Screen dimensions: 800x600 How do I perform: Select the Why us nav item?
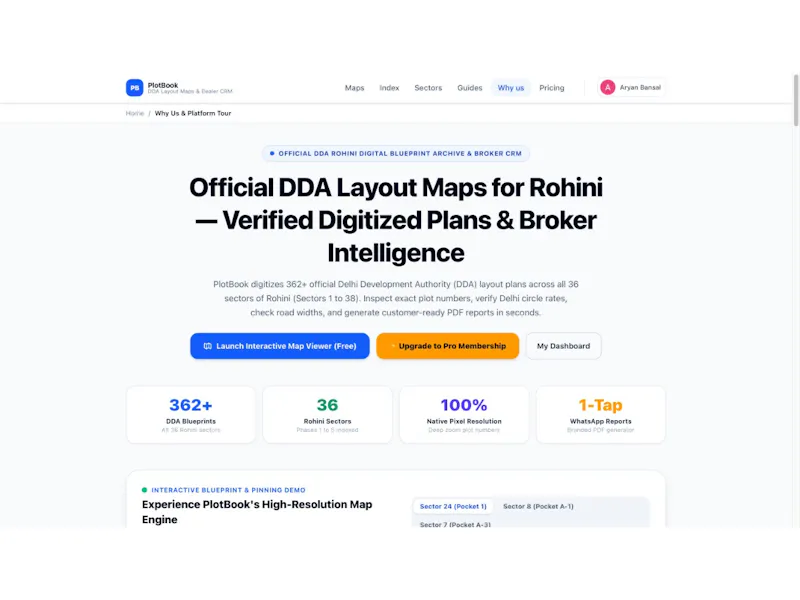[x=511, y=88]
